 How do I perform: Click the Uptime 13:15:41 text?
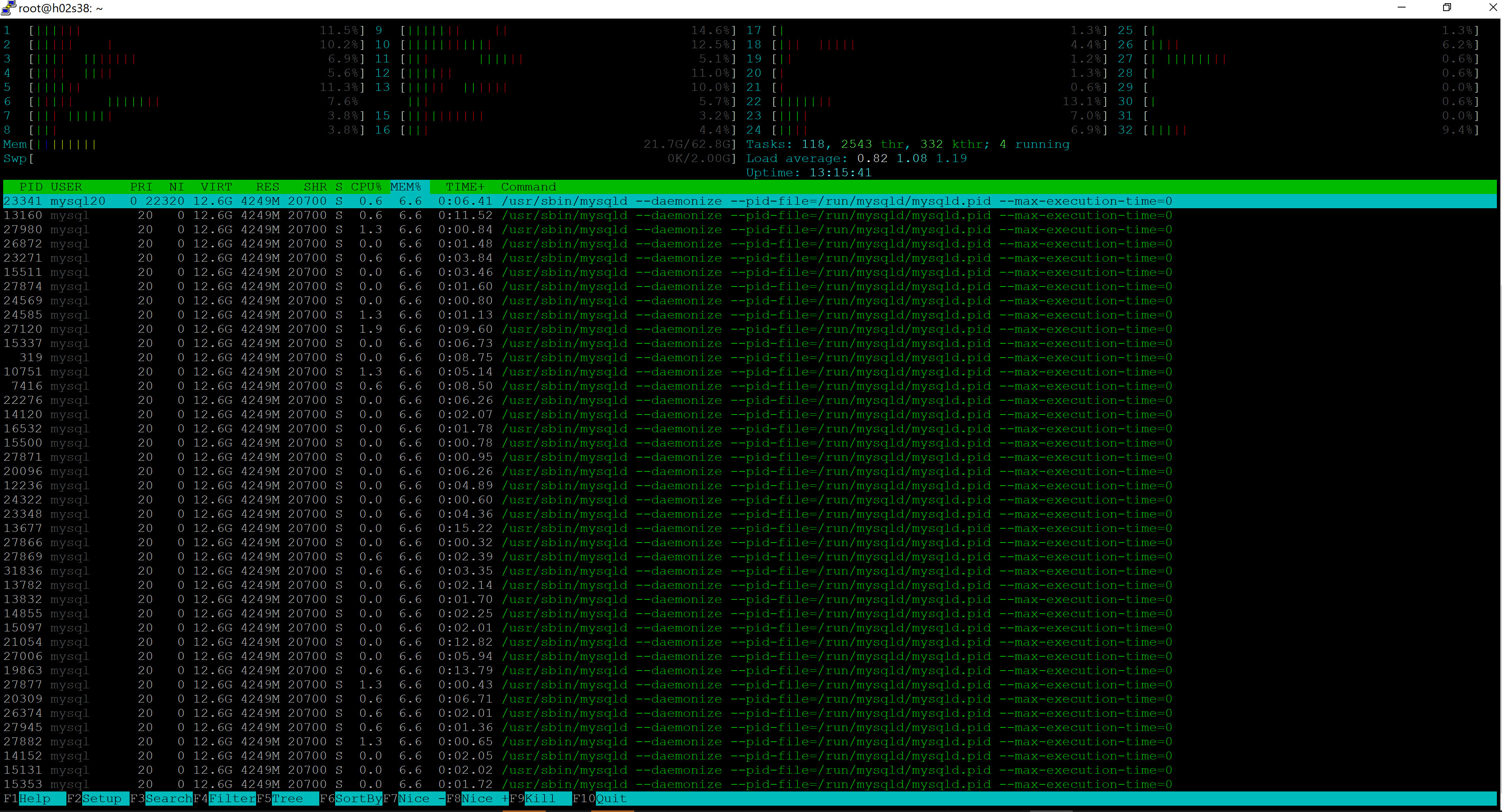tap(809, 173)
